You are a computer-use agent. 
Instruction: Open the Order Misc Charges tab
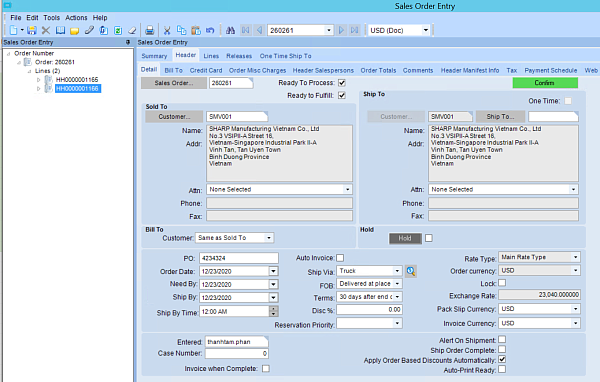258,70
